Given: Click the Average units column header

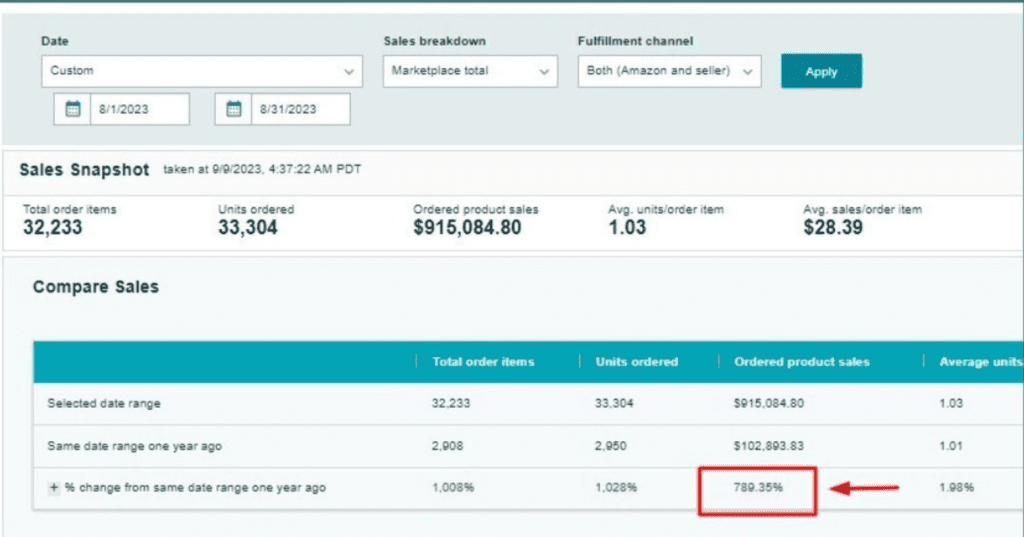Looking at the screenshot, I should tap(980, 362).
